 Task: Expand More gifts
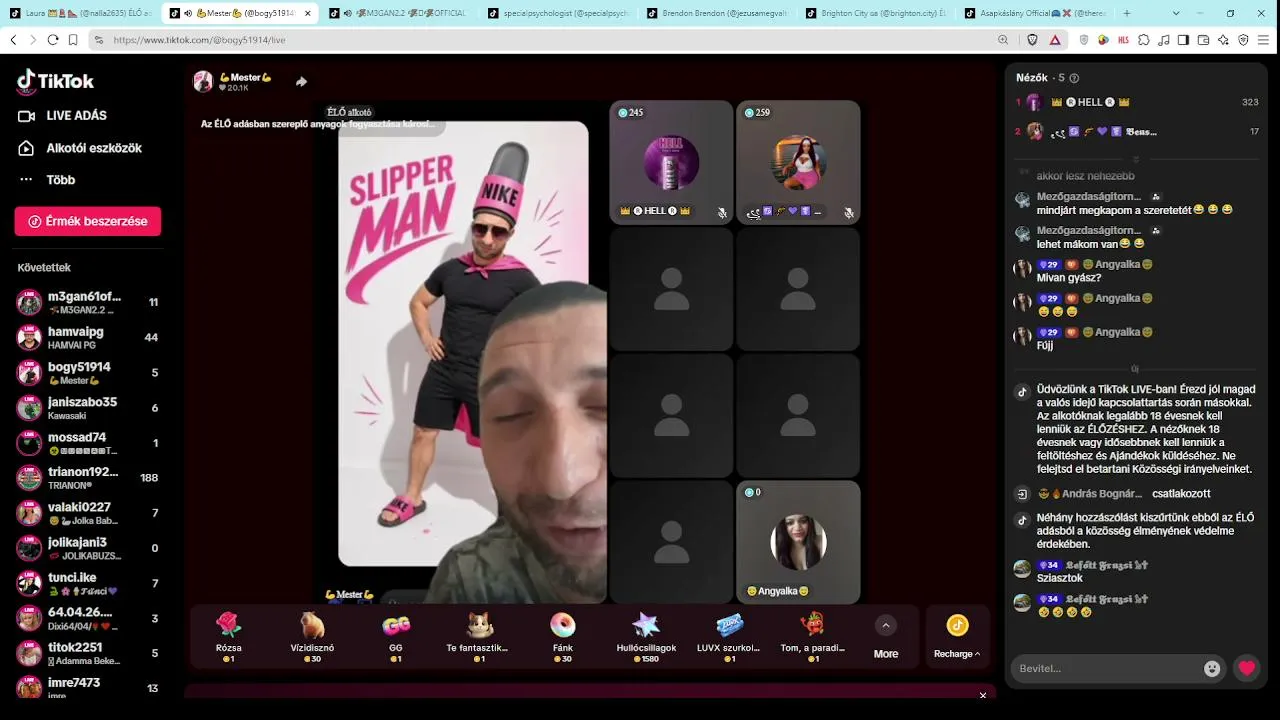click(x=886, y=637)
